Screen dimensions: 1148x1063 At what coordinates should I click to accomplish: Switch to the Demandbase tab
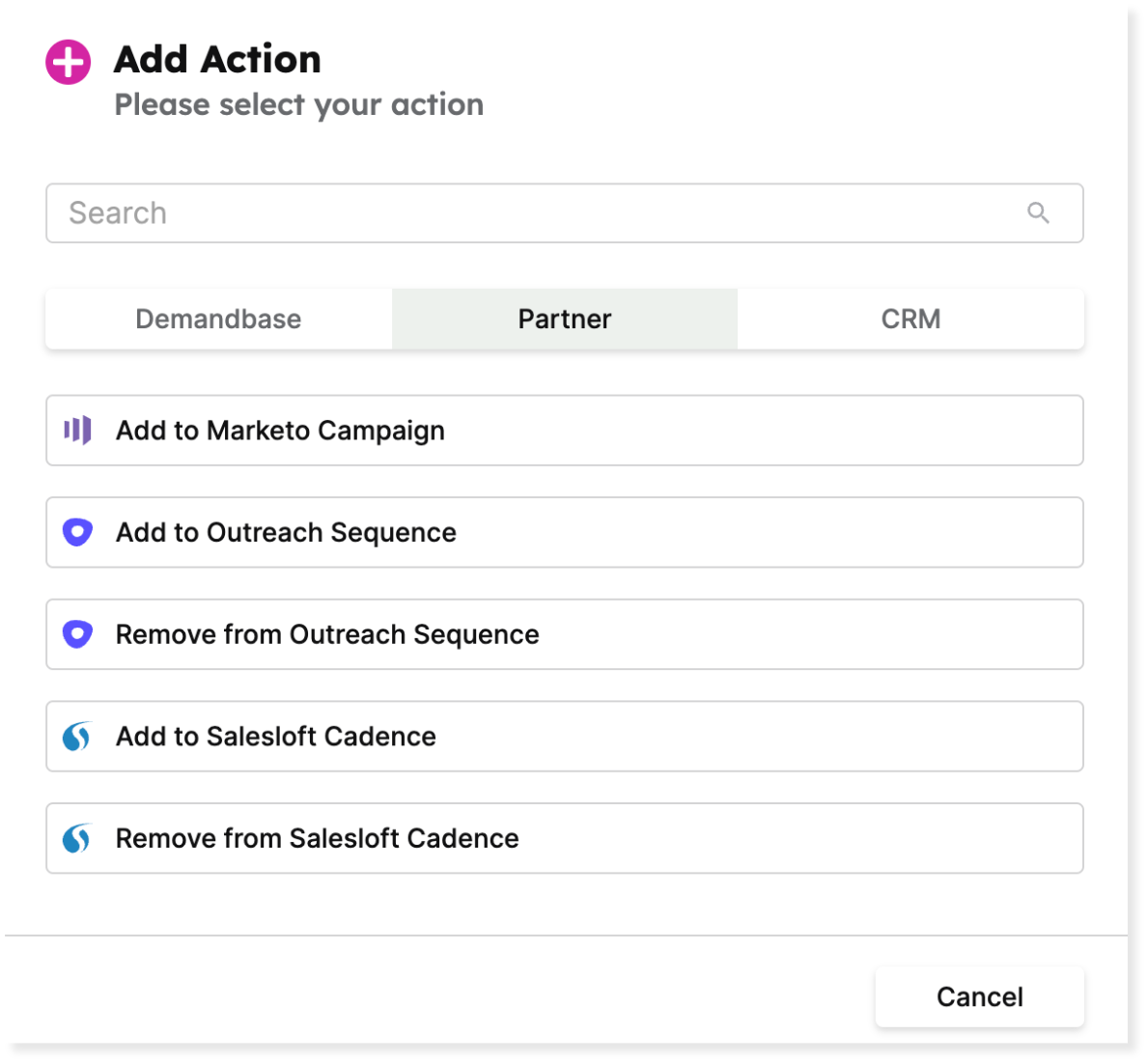(218, 320)
